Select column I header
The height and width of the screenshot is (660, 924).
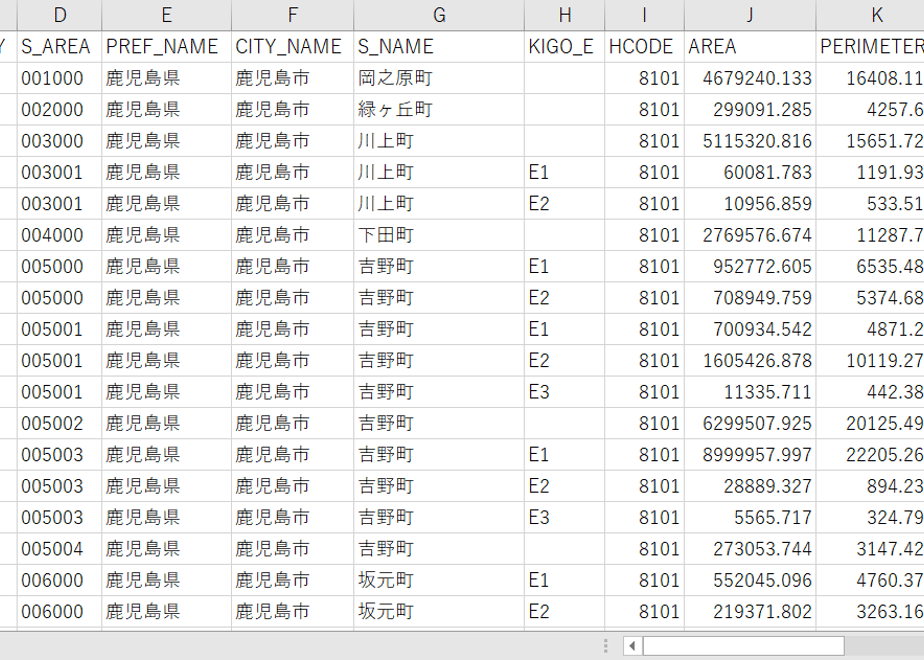pos(645,15)
